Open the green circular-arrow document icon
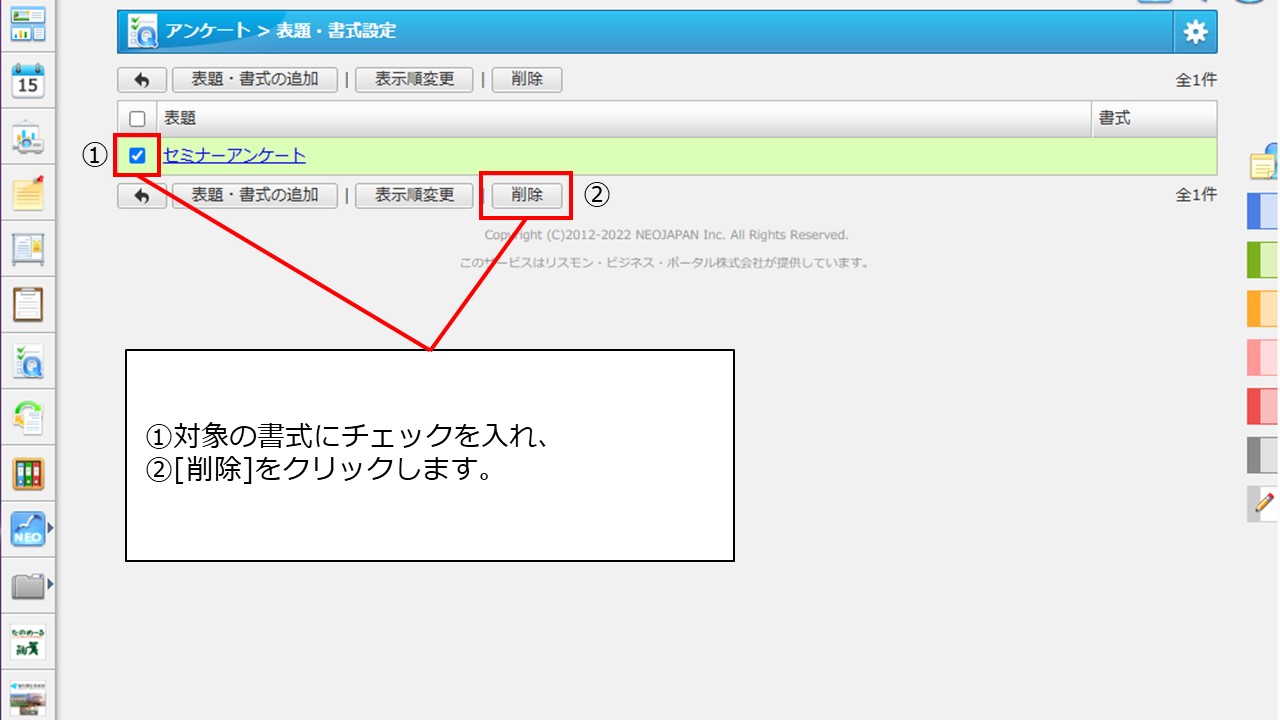Viewport: 1280px width, 720px height. click(28, 417)
